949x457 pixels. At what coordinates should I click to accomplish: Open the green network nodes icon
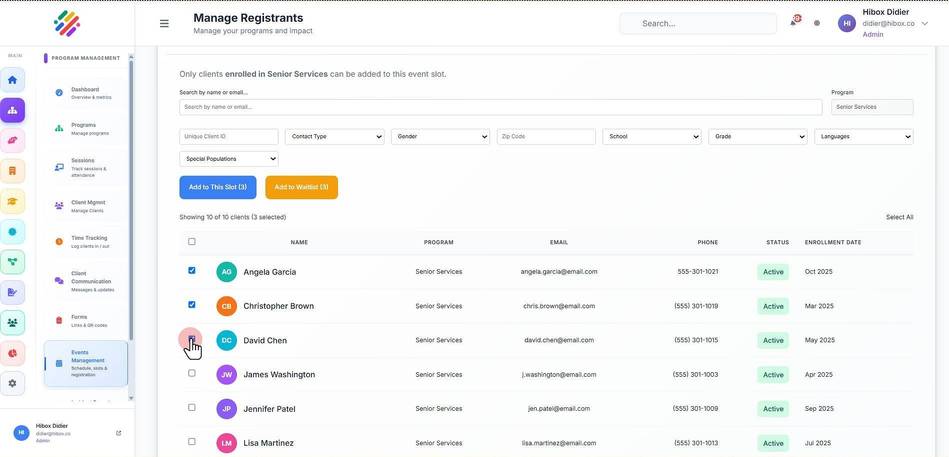click(x=12, y=262)
